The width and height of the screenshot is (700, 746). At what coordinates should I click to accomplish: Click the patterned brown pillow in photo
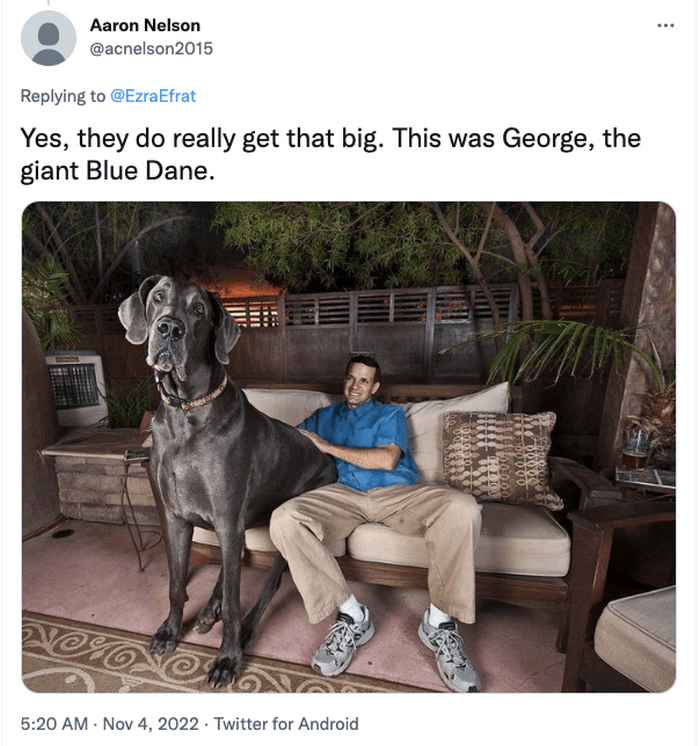pos(501,459)
